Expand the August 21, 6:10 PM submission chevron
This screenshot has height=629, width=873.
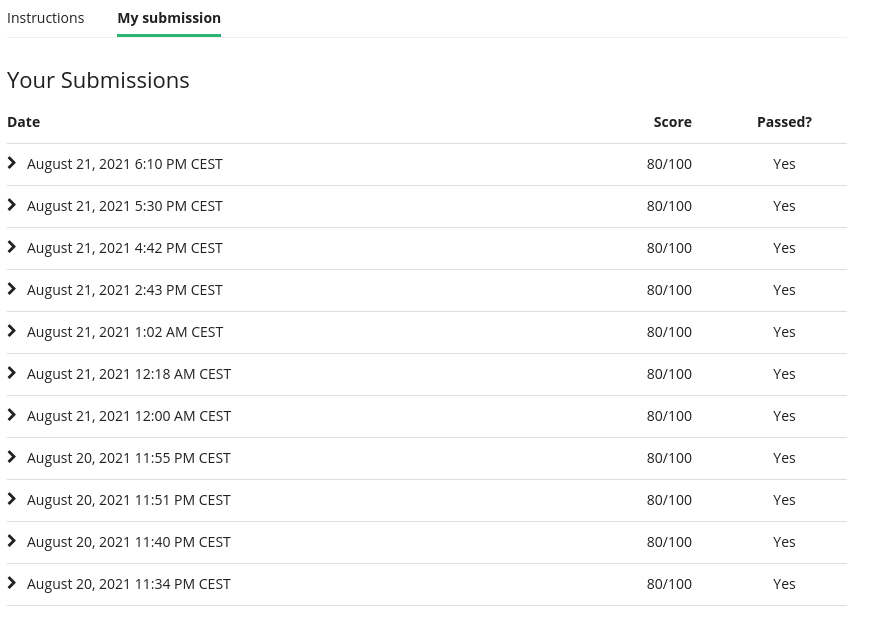12,163
